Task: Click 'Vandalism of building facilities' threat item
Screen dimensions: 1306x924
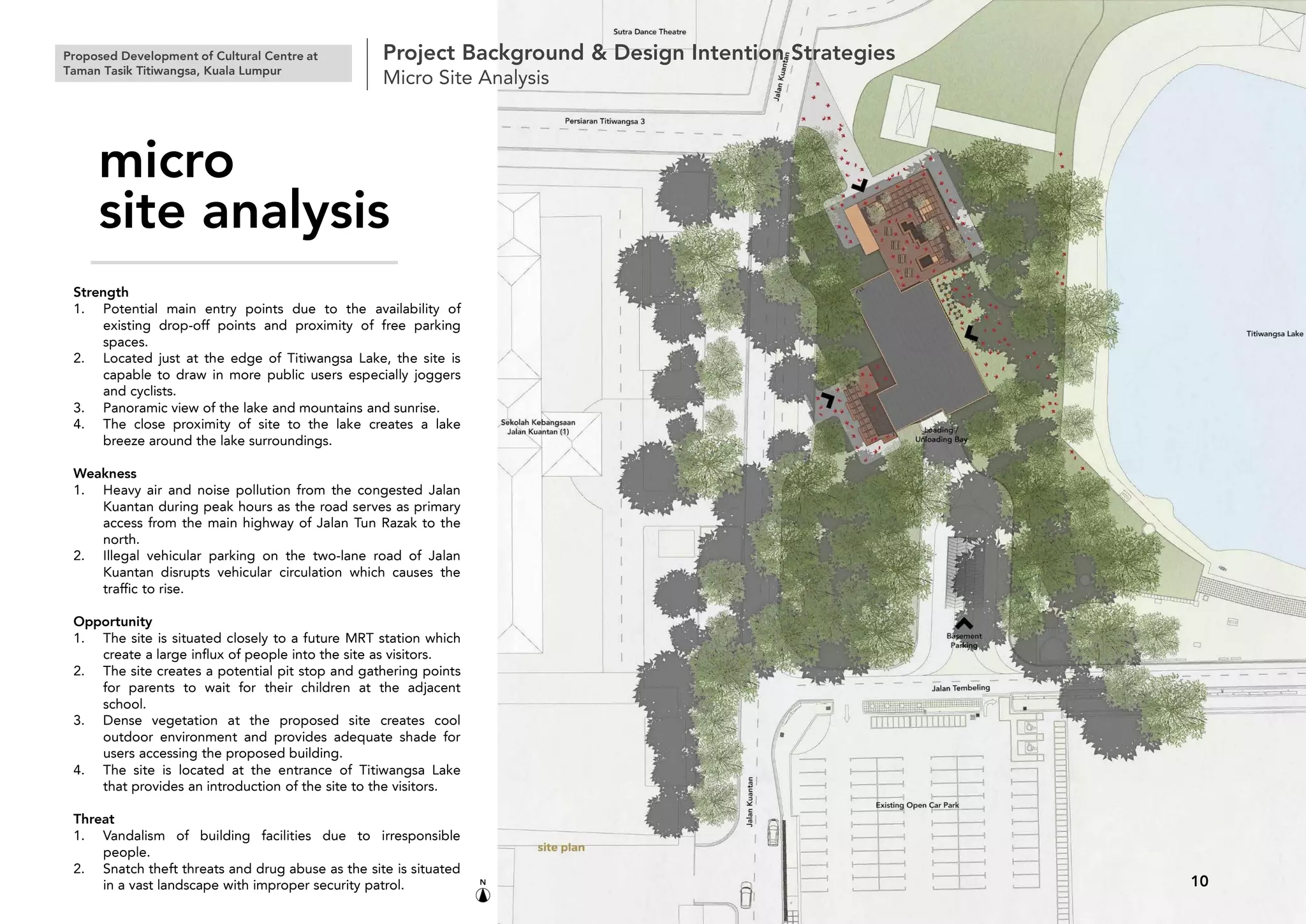Action: pyautogui.click(x=267, y=844)
